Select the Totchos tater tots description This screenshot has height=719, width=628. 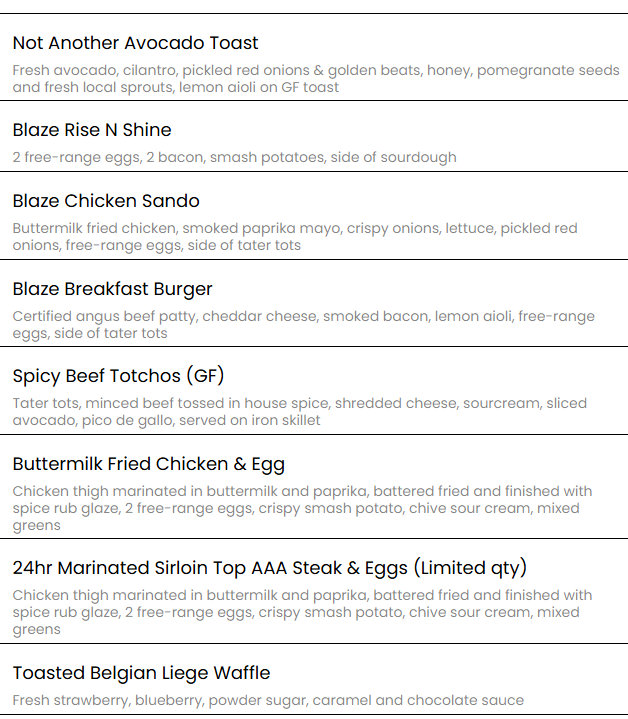coord(299,412)
